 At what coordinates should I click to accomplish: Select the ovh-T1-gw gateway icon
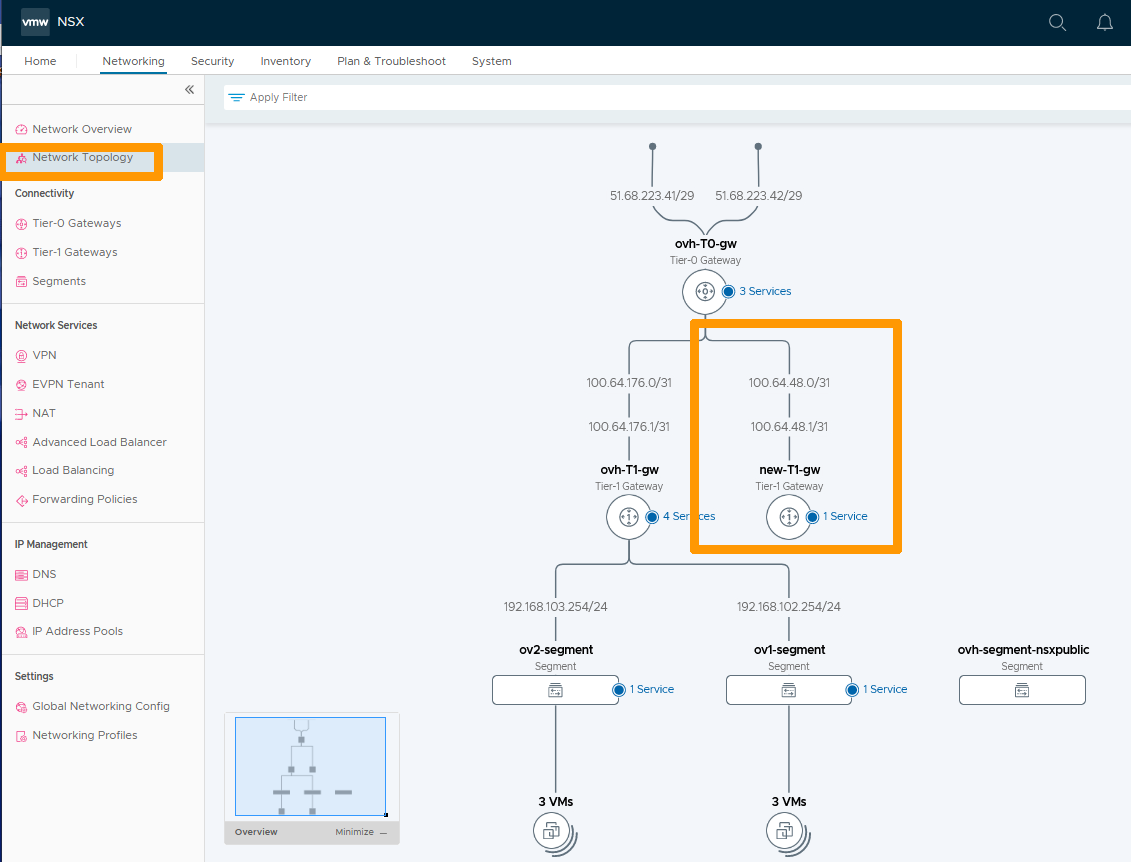point(629,517)
